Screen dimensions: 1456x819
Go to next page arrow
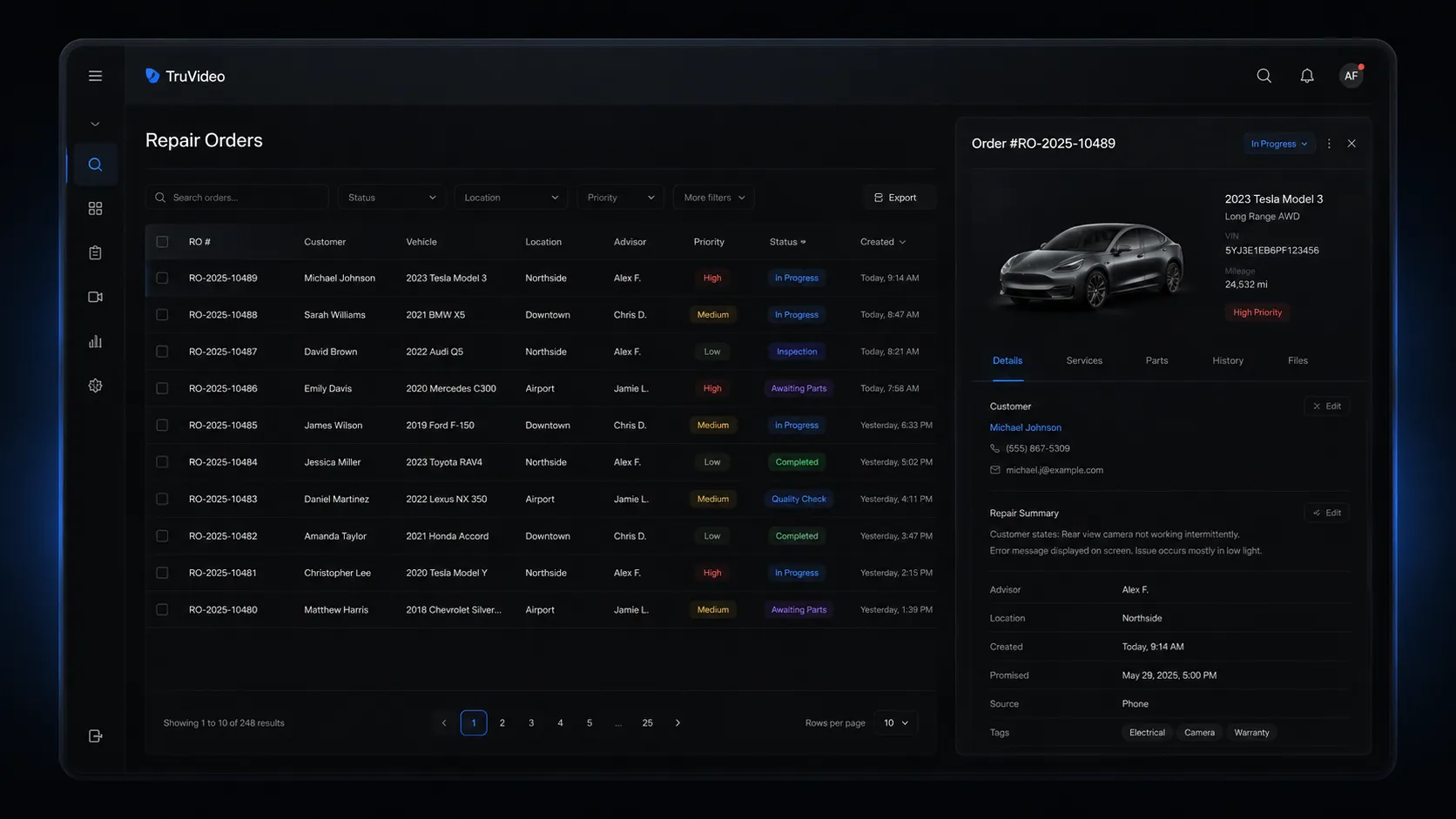pyautogui.click(x=677, y=722)
